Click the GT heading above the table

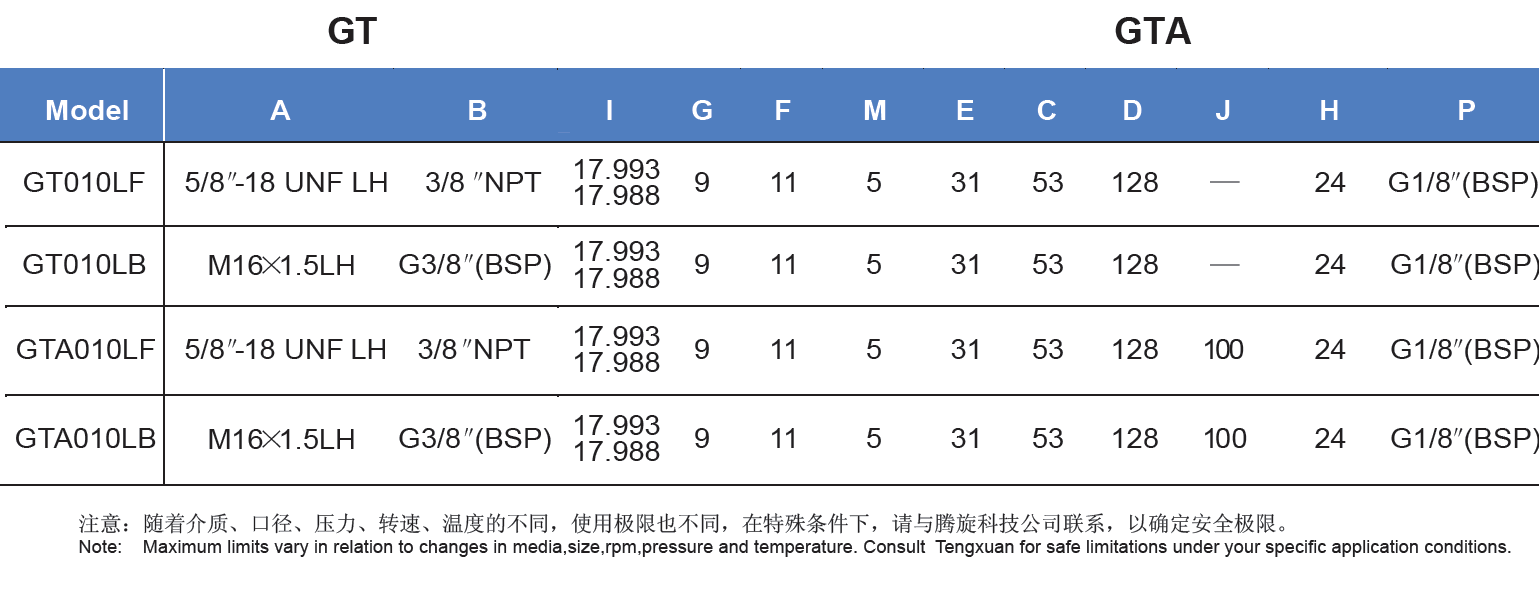352,32
